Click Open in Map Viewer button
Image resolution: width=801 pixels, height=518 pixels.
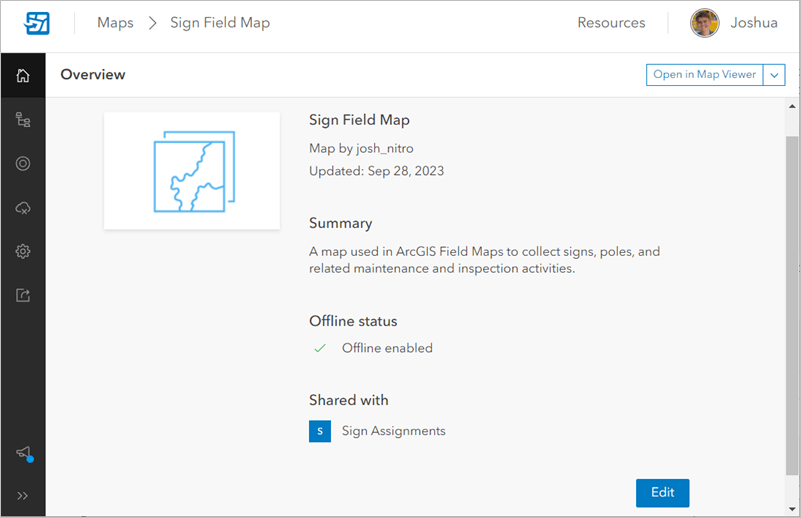[x=704, y=75]
